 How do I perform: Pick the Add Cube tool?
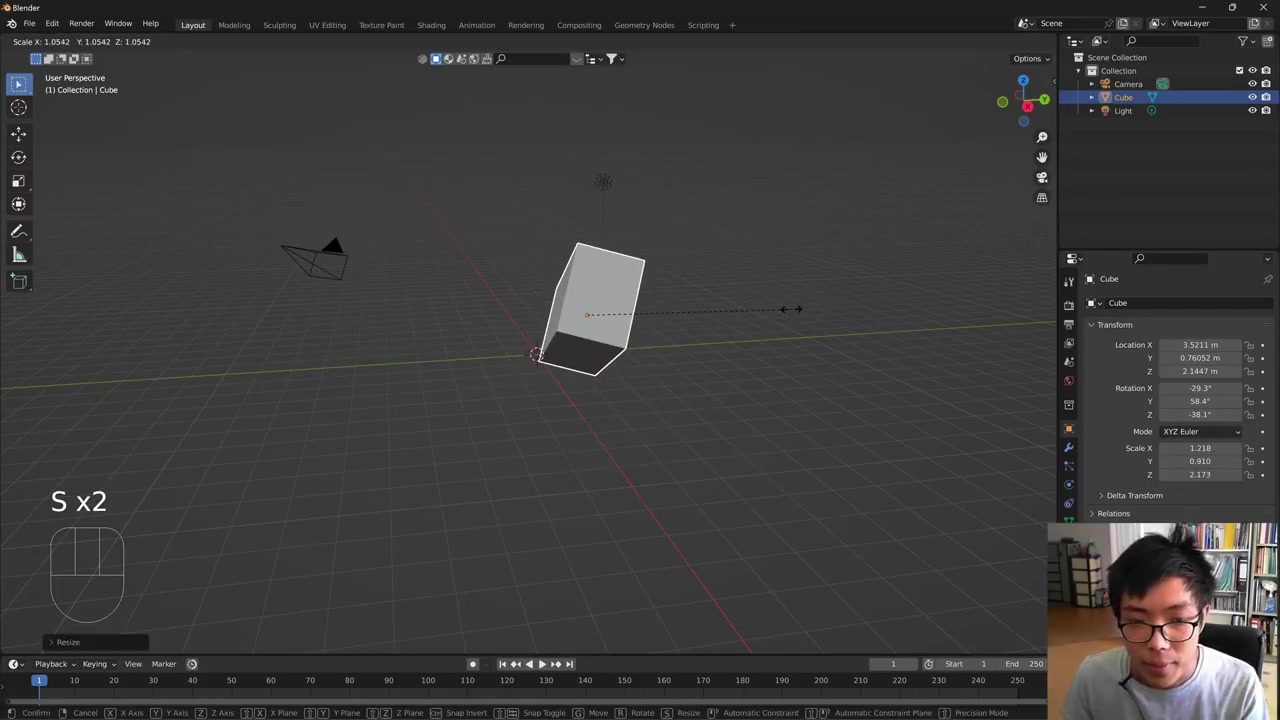click(x=18, y=281)
